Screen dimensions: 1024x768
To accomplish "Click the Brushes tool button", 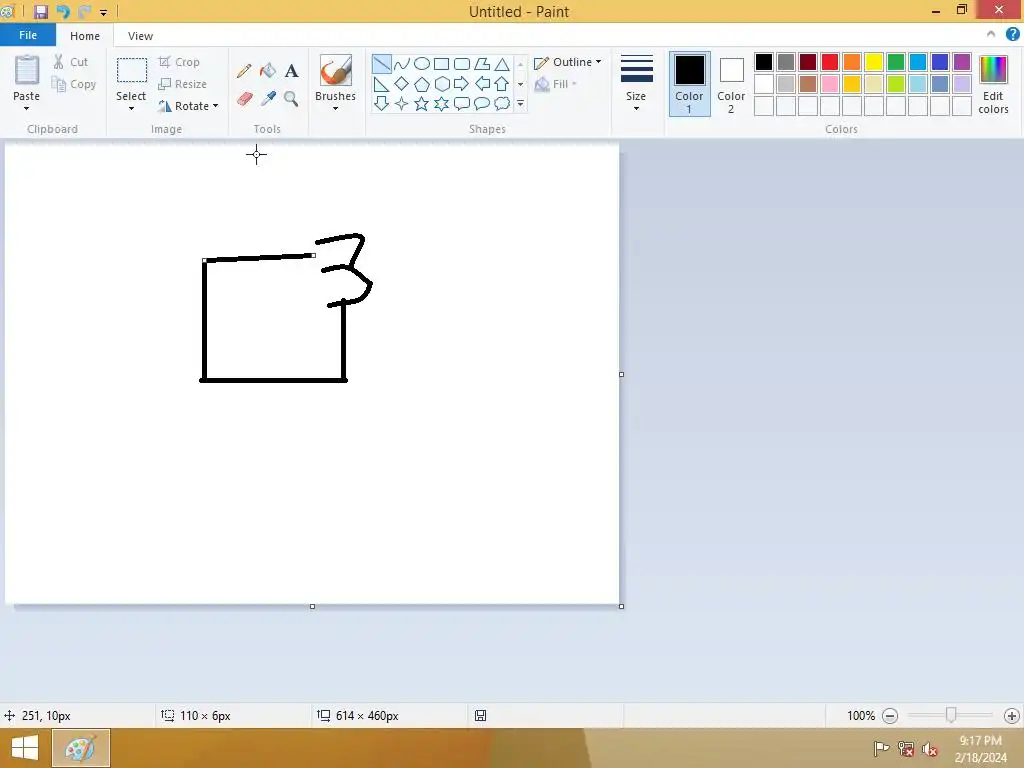I will [336, 71].
